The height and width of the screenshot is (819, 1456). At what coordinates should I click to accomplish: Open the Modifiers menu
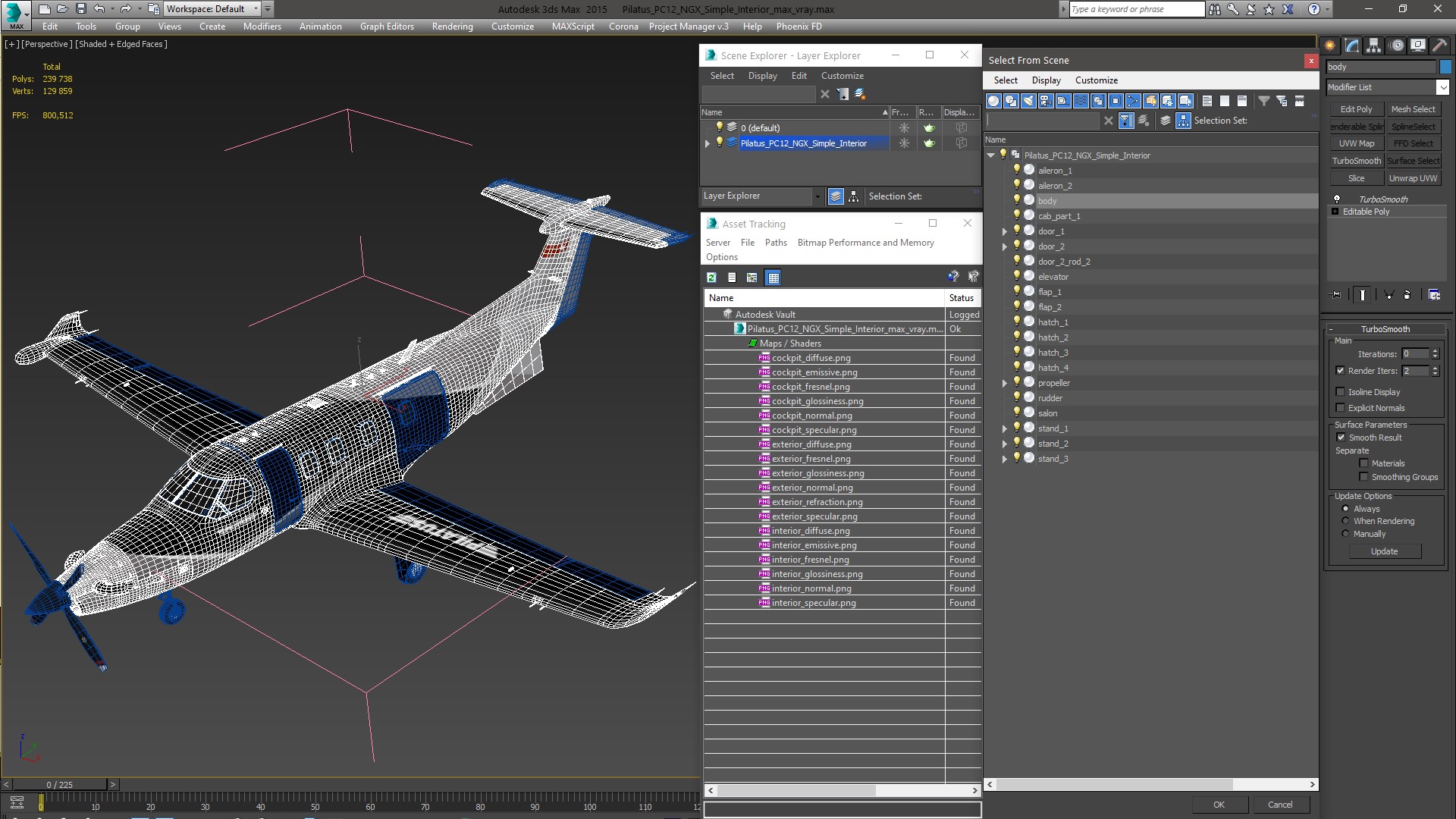tap(262, 27)
